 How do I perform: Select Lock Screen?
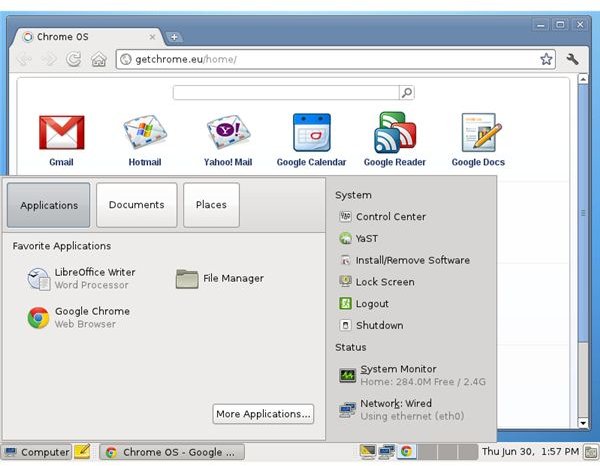tap(377, 282)
